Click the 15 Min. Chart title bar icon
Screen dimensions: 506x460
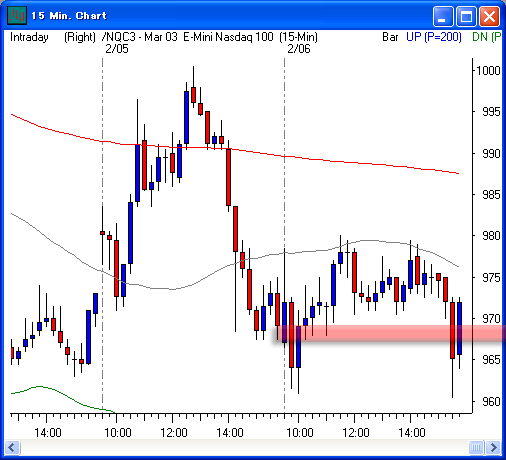tap(17, 15)
